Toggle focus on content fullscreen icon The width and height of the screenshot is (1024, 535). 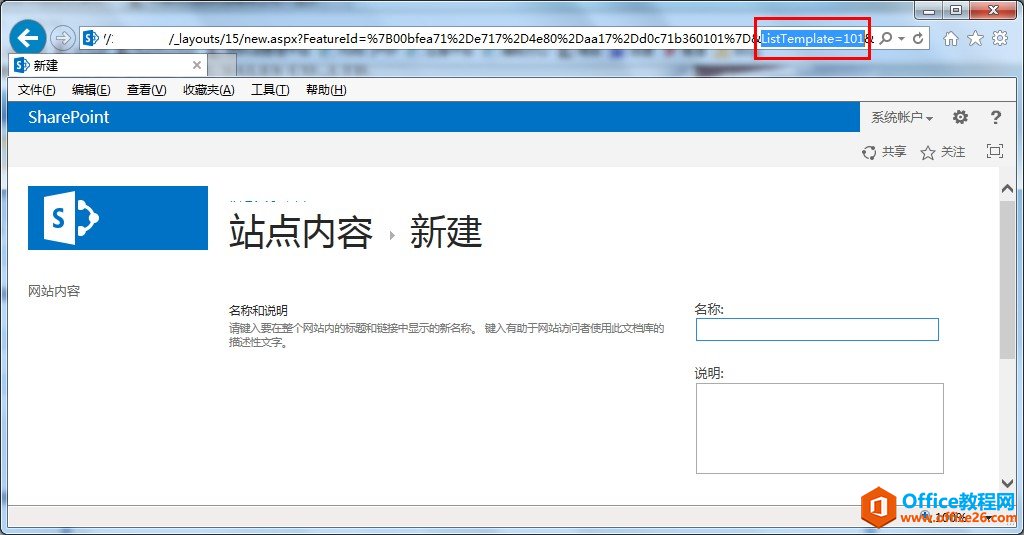(x=995, y=151)
